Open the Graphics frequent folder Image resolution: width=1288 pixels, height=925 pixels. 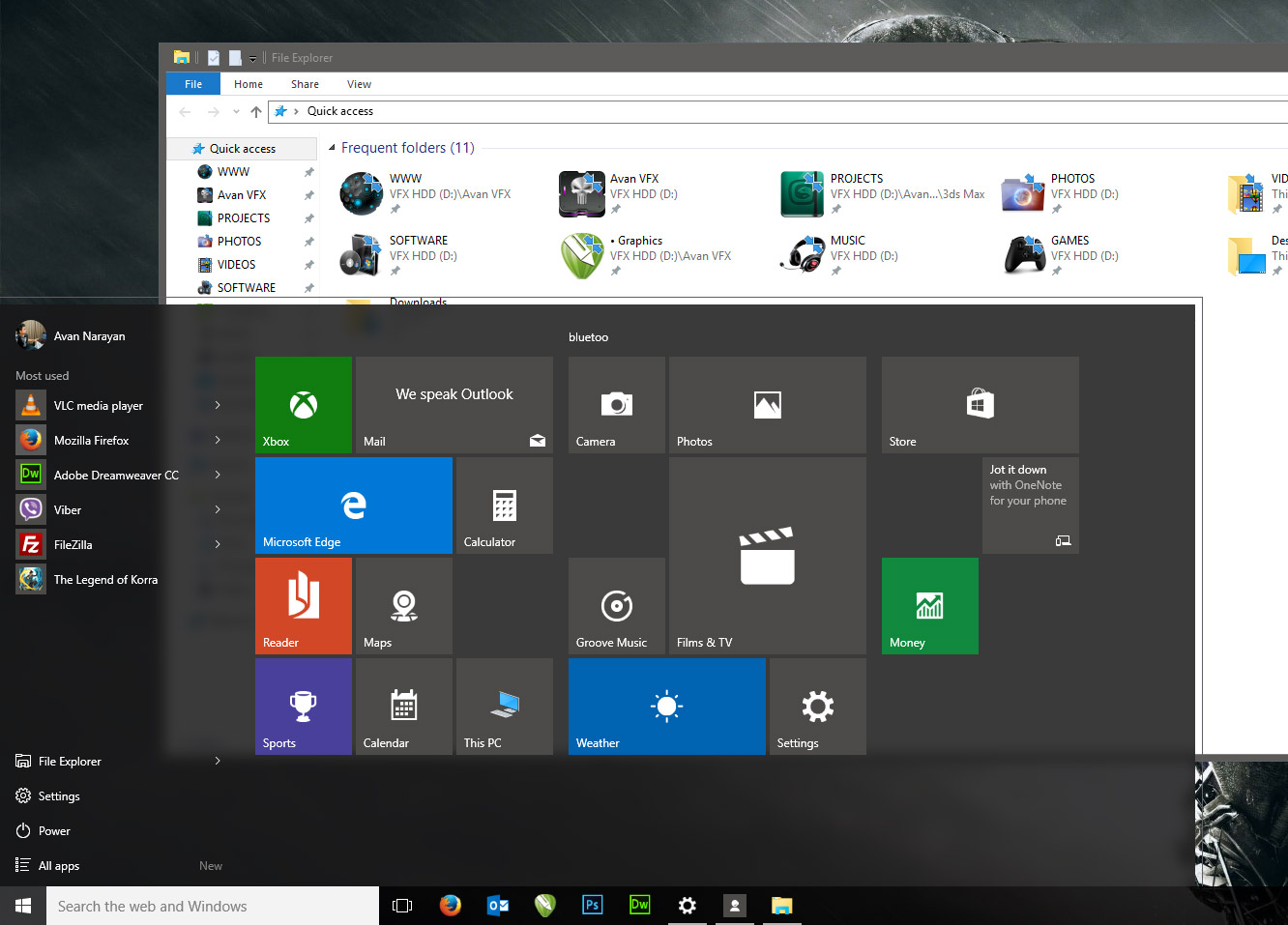click(x=646, y=255)
